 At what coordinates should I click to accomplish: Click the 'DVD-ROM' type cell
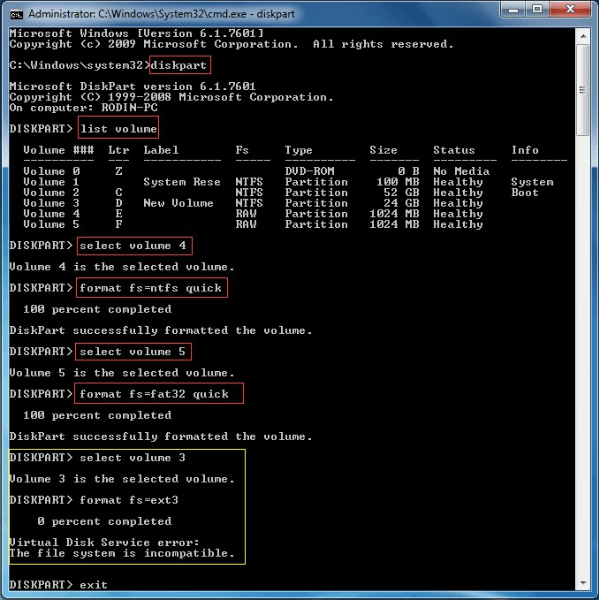(x=310, y=171)
